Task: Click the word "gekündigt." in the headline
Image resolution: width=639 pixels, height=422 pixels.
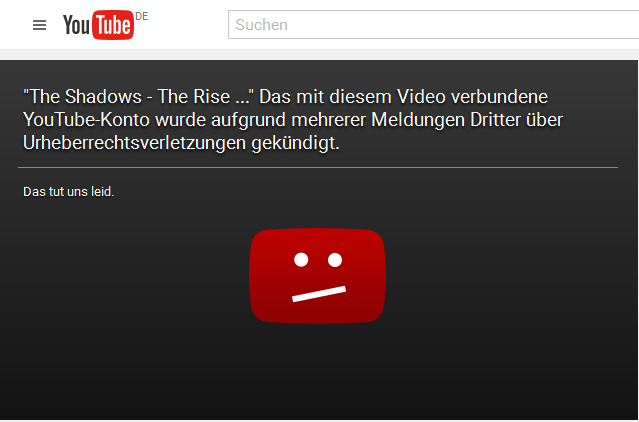Action: click(x=295, y=144)
